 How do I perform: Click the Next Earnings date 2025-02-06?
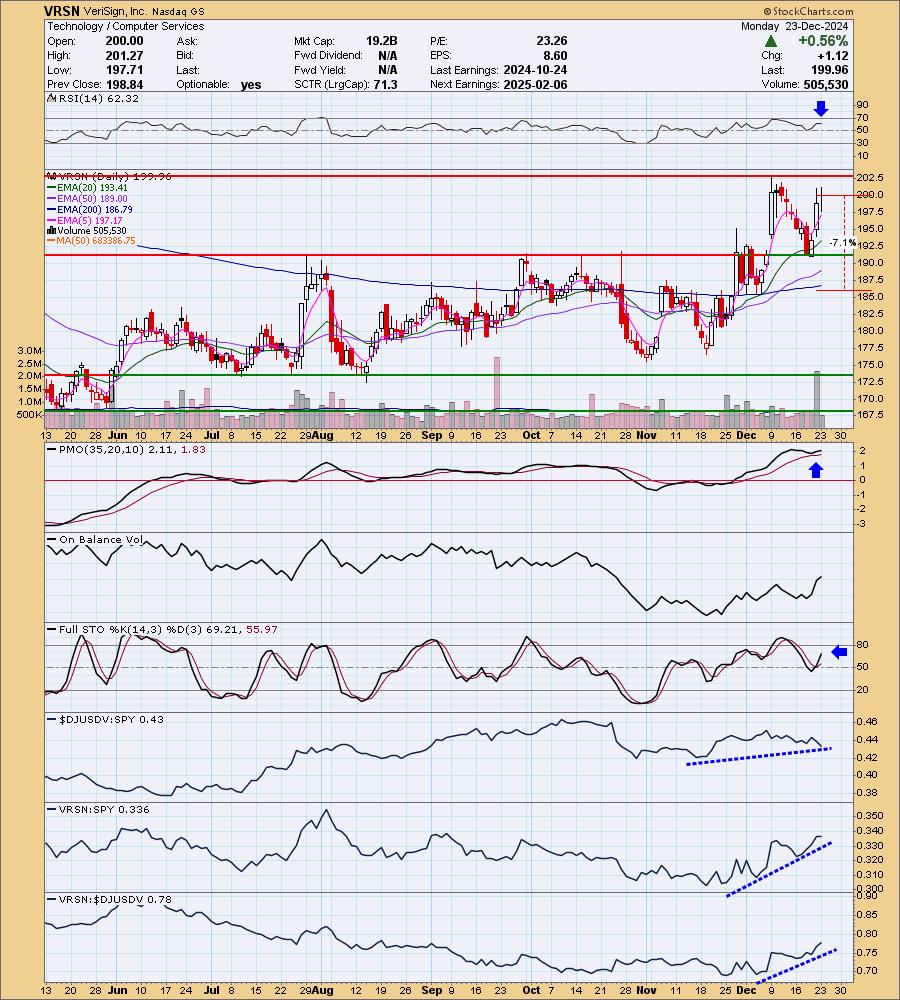tap(535, 85)
